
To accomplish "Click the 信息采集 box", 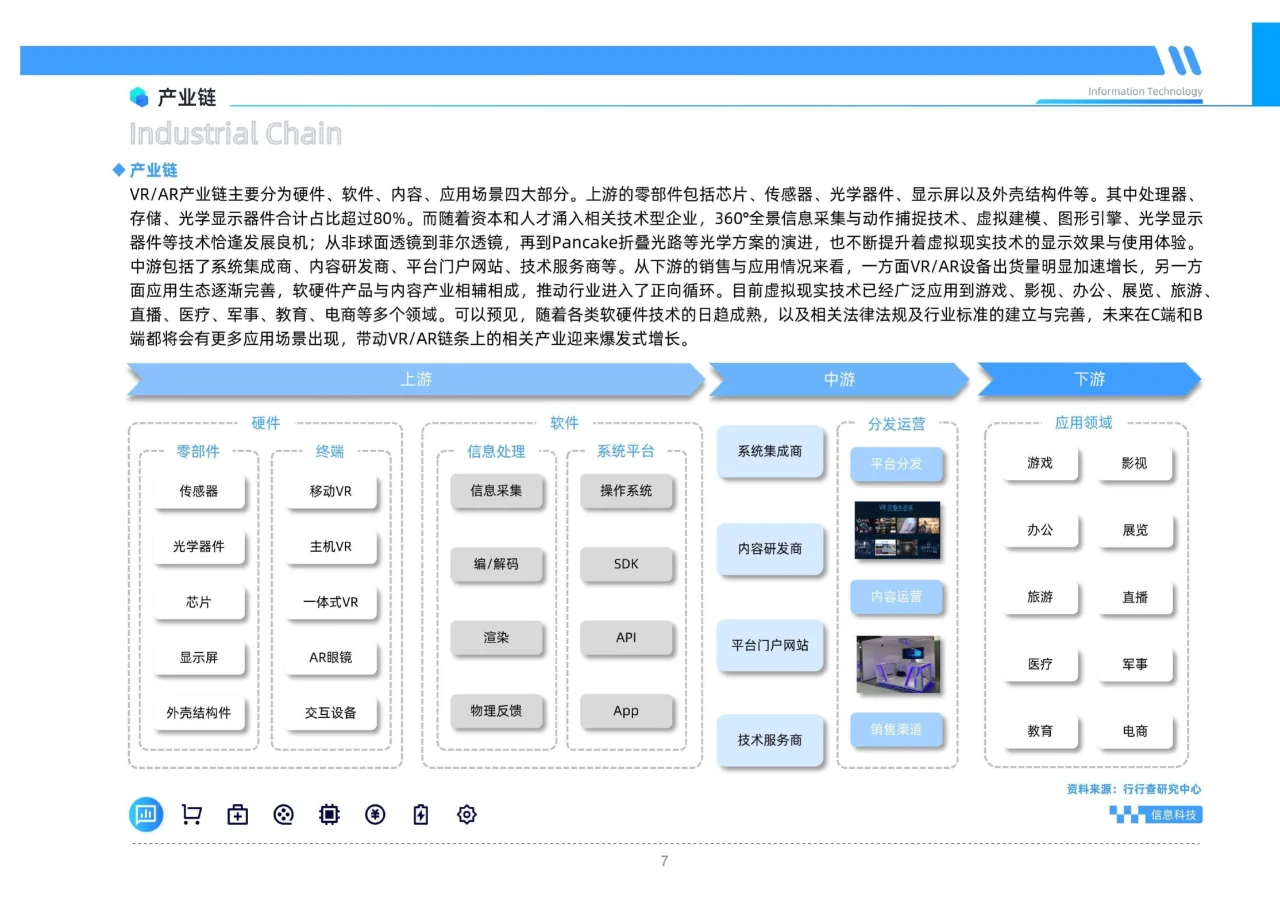I will 496,491.
